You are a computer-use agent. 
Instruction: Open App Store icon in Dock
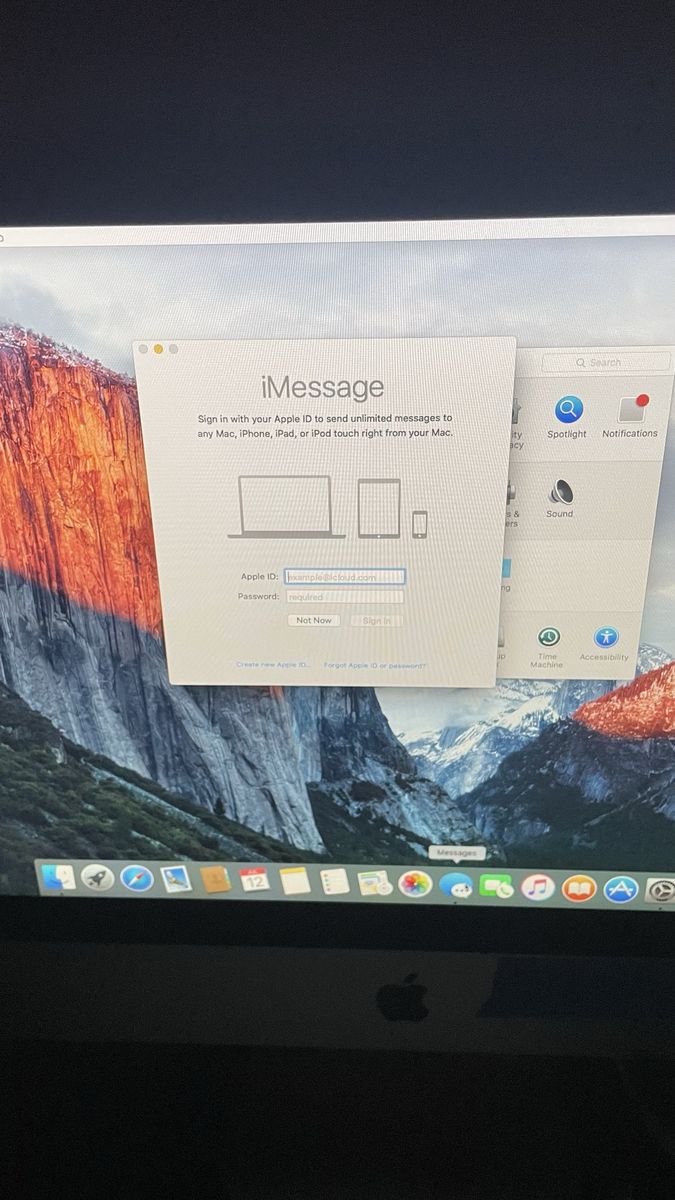click(620, 889)
